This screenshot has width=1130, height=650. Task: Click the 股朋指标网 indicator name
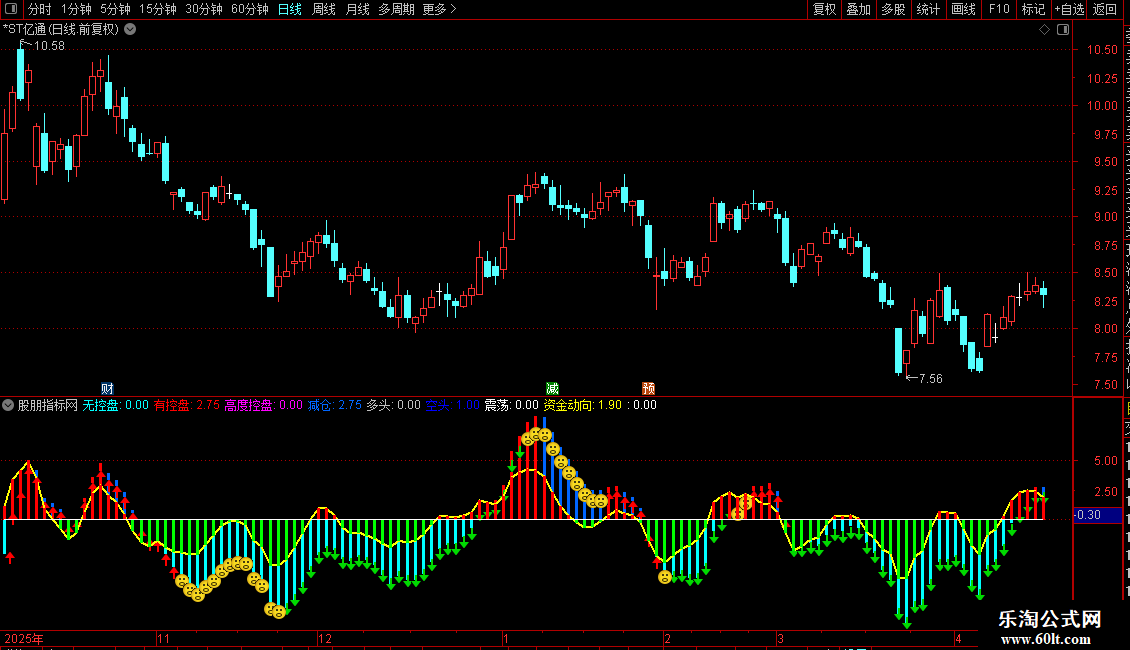coord(48,405)
